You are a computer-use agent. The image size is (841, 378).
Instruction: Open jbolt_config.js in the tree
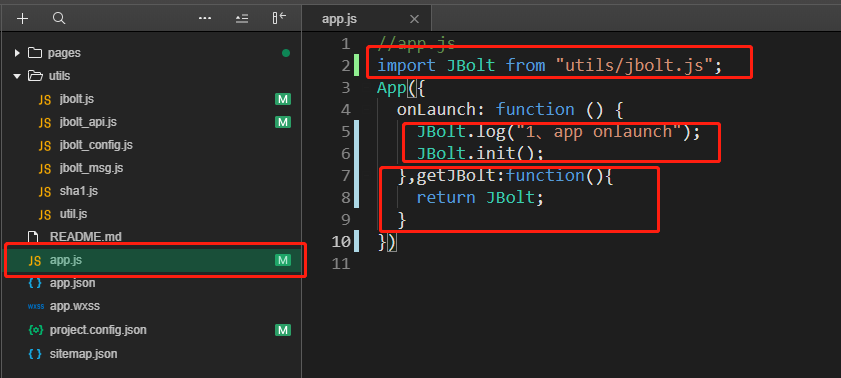(97, 145)
